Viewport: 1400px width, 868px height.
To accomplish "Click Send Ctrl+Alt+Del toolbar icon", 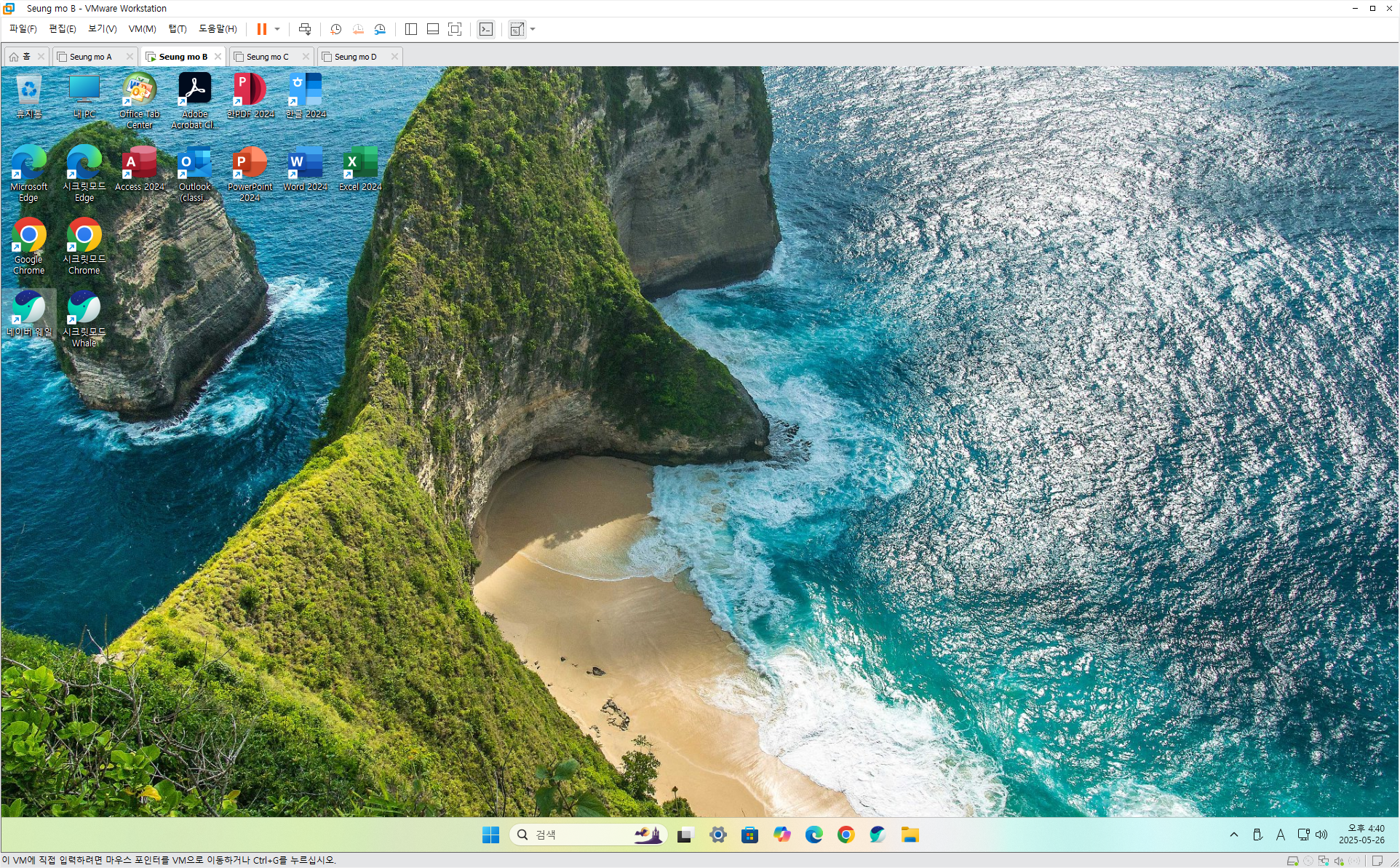I will point(305,29).
